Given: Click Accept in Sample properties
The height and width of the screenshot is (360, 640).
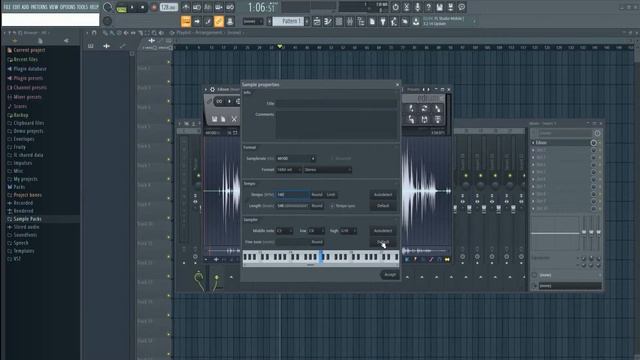Looking at the screenshot, I should tap(390, 275).
